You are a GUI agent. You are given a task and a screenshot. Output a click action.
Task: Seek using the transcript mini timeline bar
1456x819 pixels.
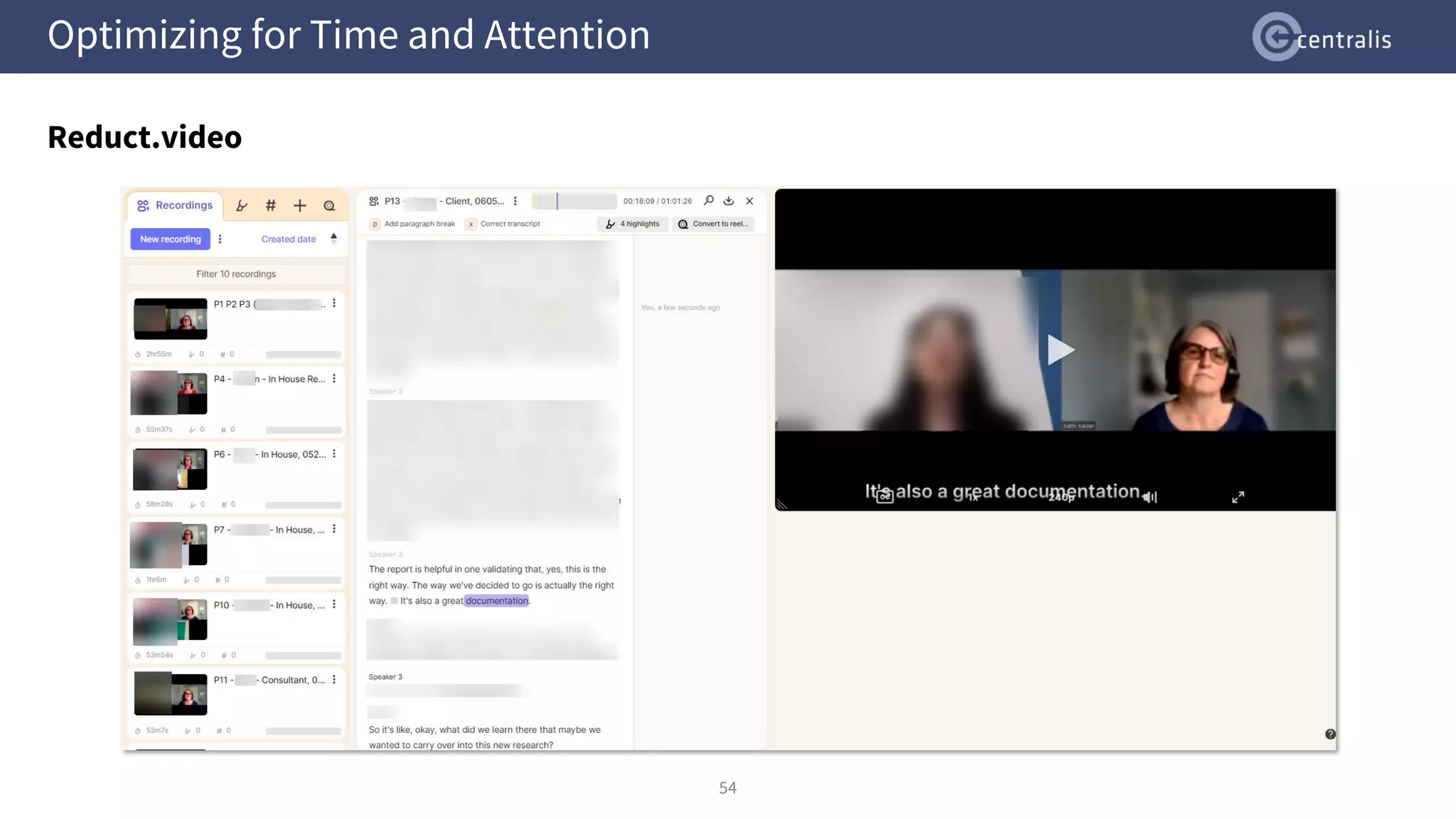pyautogui.click(x=574, y=201)
